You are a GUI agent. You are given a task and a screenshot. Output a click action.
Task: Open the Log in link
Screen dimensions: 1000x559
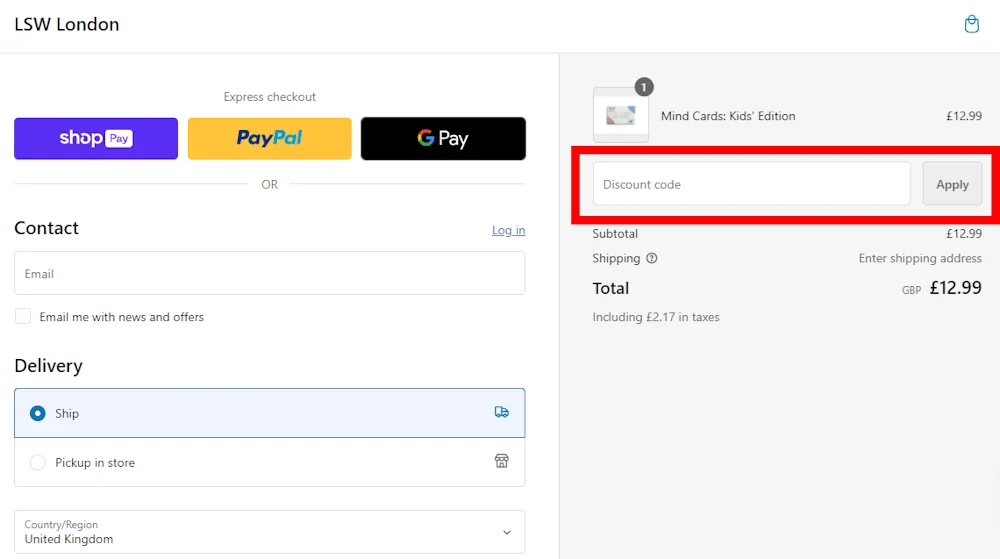tap(508, 230)
